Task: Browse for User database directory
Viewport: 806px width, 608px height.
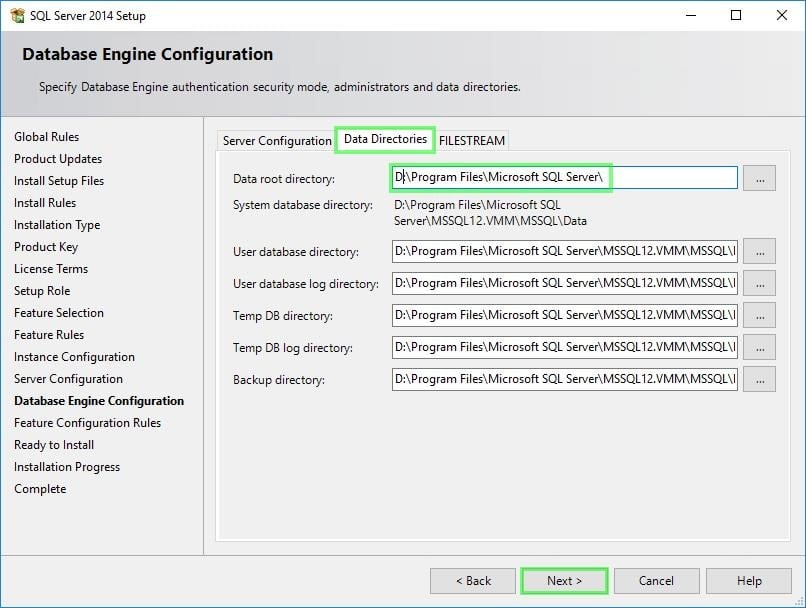Action: (x=759, y=251)
